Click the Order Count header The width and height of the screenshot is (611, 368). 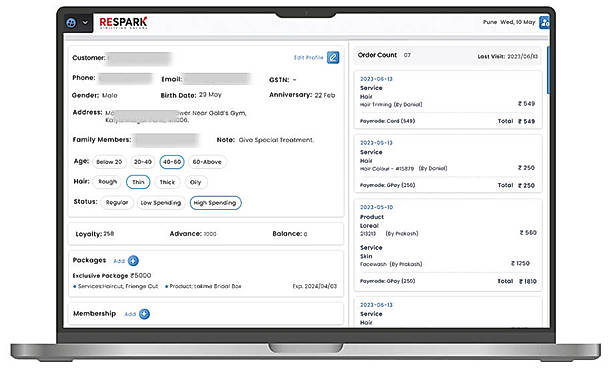point(377,55)
